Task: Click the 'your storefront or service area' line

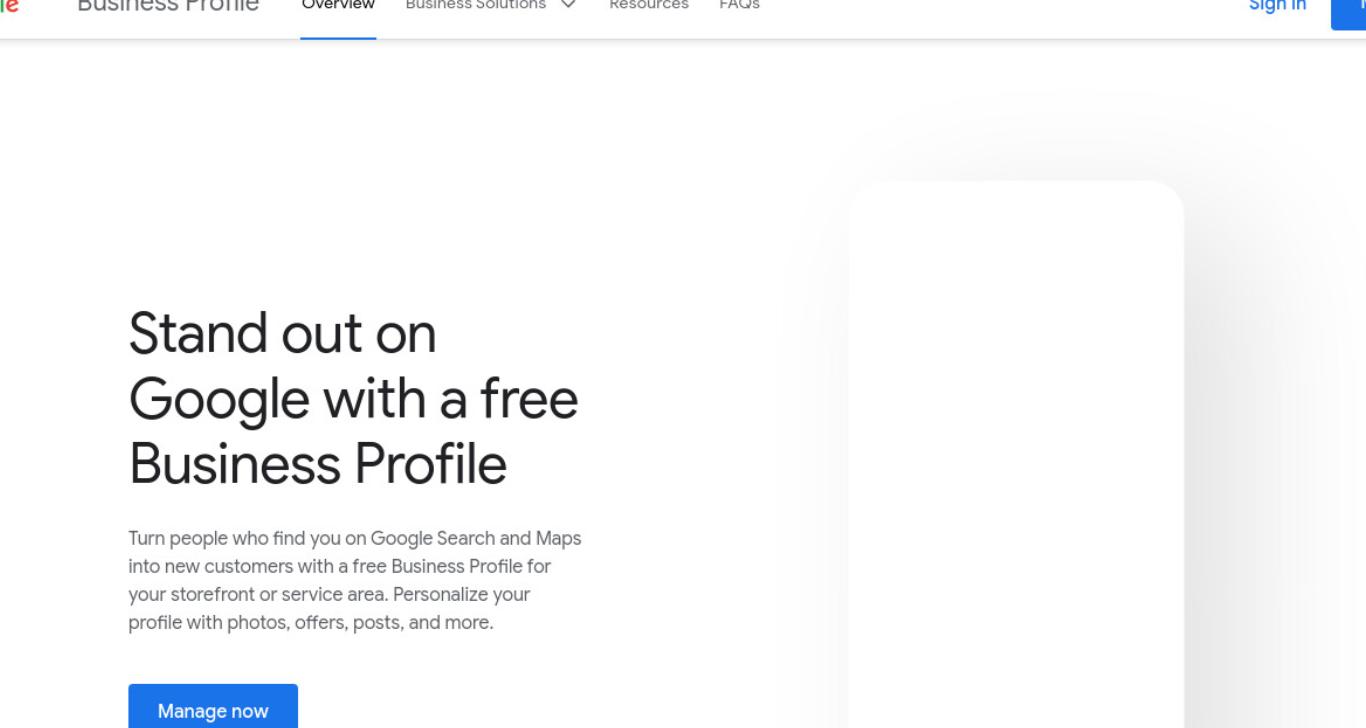Action: pos(329,594)
